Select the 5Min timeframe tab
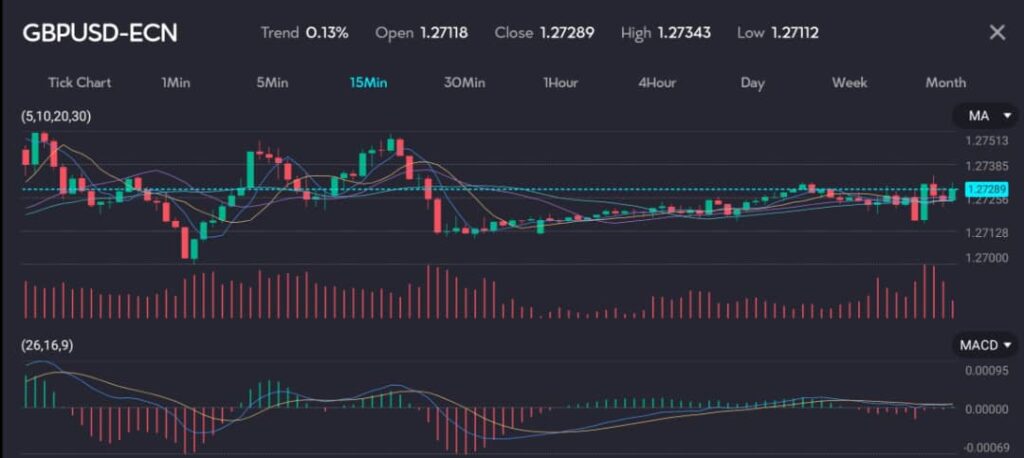1024x458 pixels. point(272,82)
